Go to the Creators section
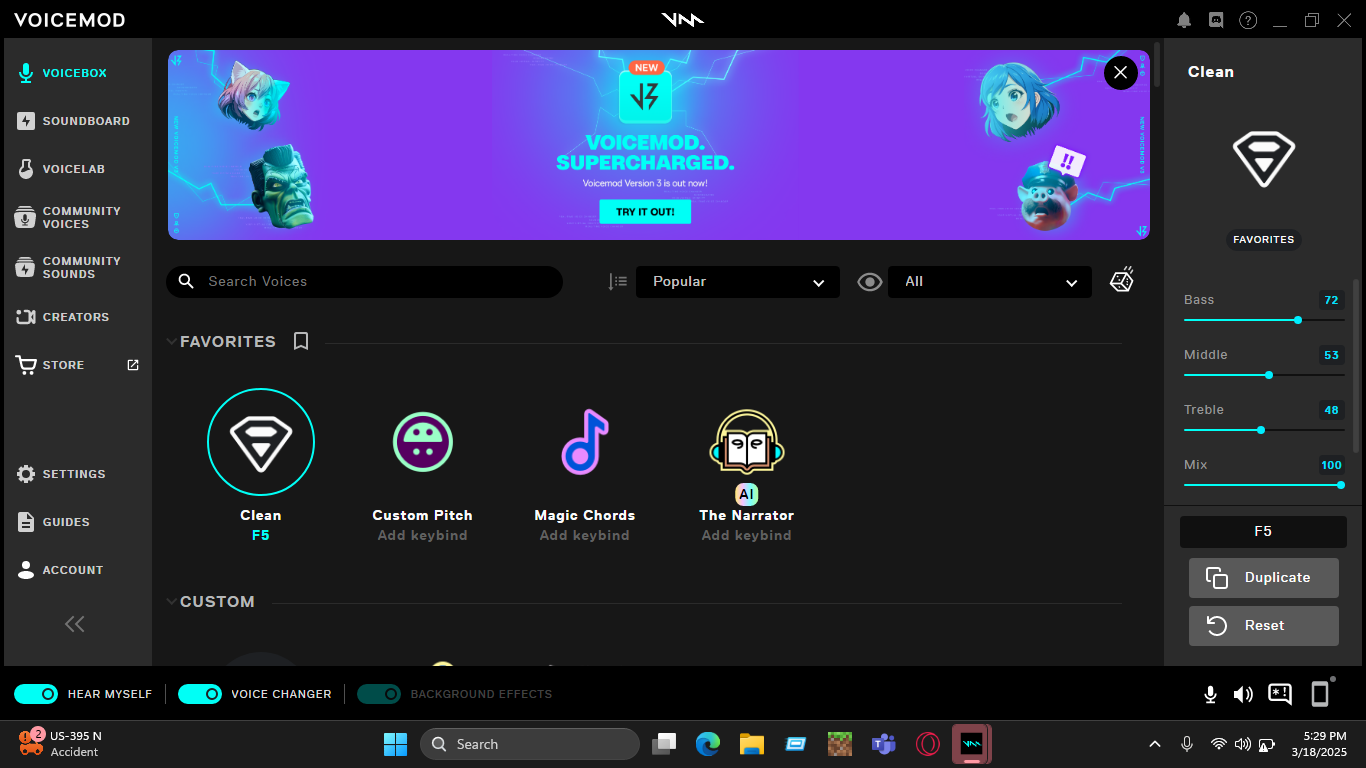The width and height of the screenshot is (1366, 768). click(63, 317)
